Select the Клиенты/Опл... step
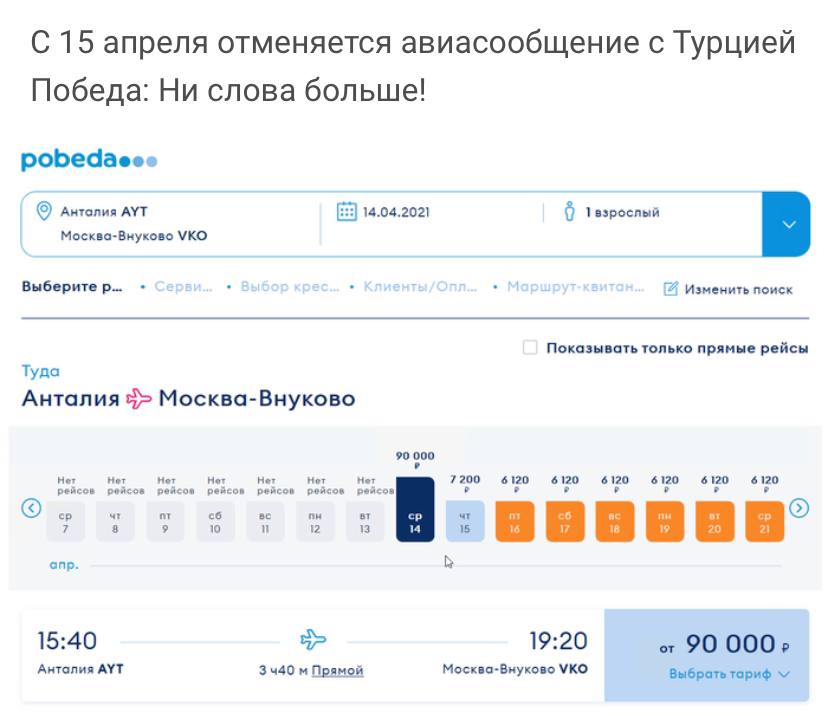This screenshot has height=716, width=828. click(420, 287)
